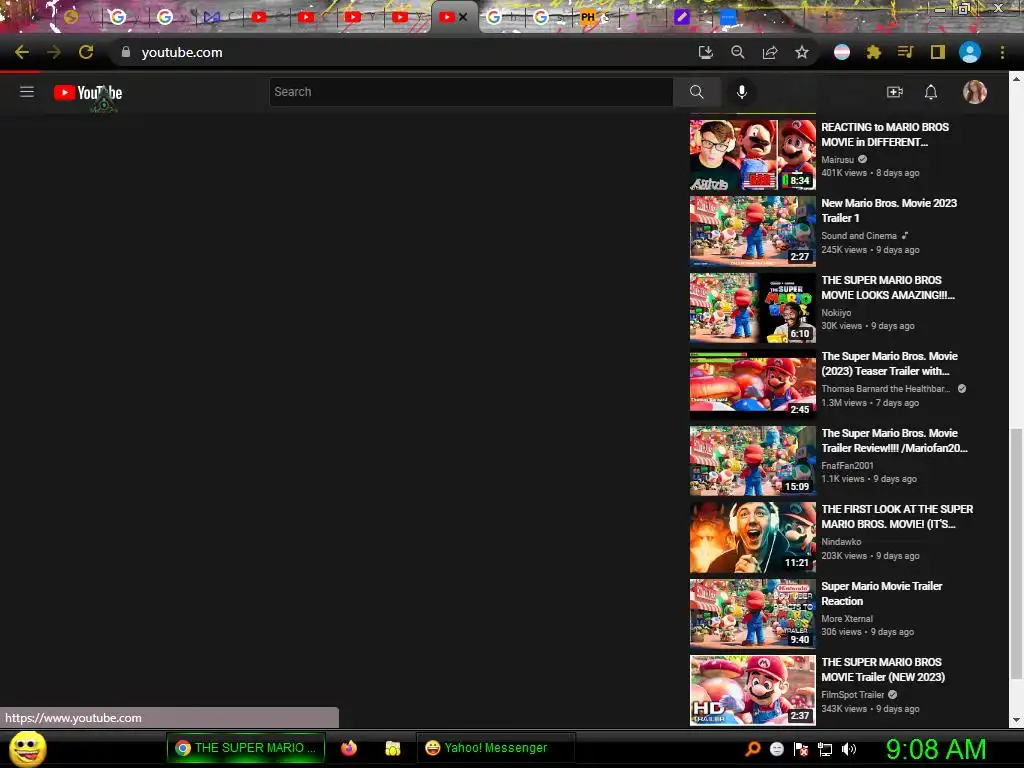Open the smiley face Start button

pos(28,749)
